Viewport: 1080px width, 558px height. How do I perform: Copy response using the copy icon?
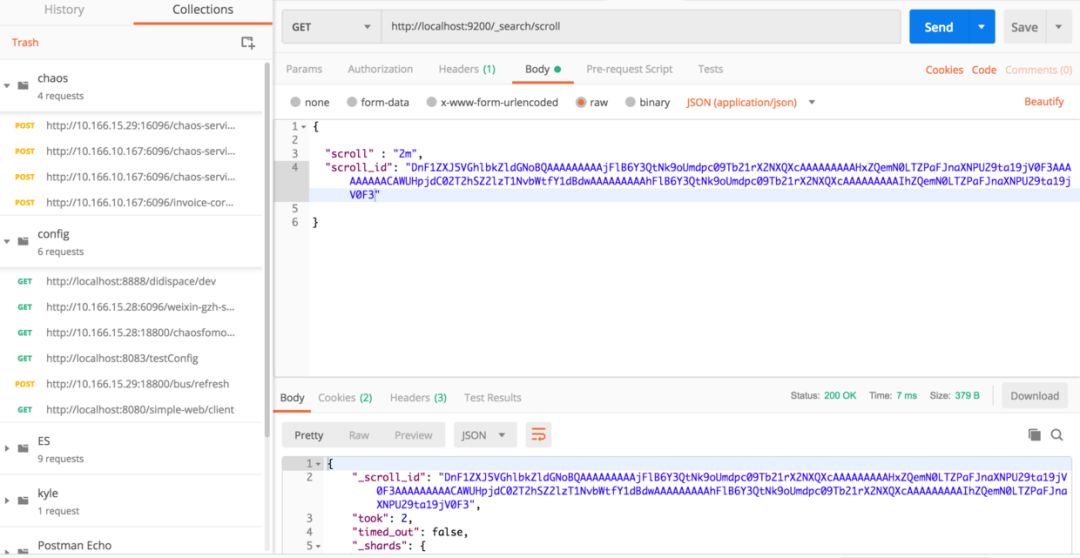click(x=1034, y=435)
